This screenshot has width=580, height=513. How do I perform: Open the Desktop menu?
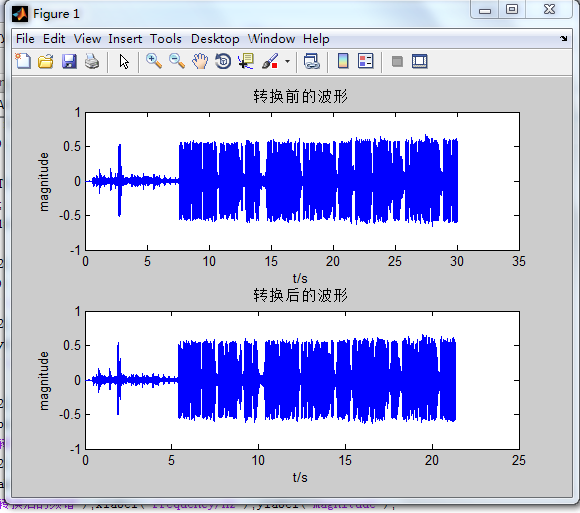coord(215,39)
